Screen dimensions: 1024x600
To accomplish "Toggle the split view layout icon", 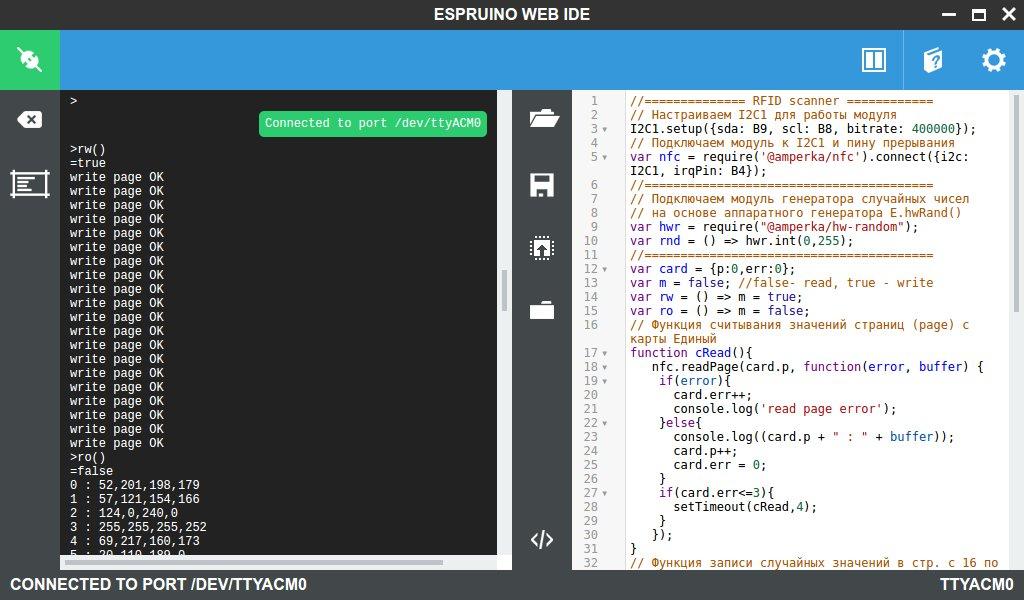I will (873, 60).
